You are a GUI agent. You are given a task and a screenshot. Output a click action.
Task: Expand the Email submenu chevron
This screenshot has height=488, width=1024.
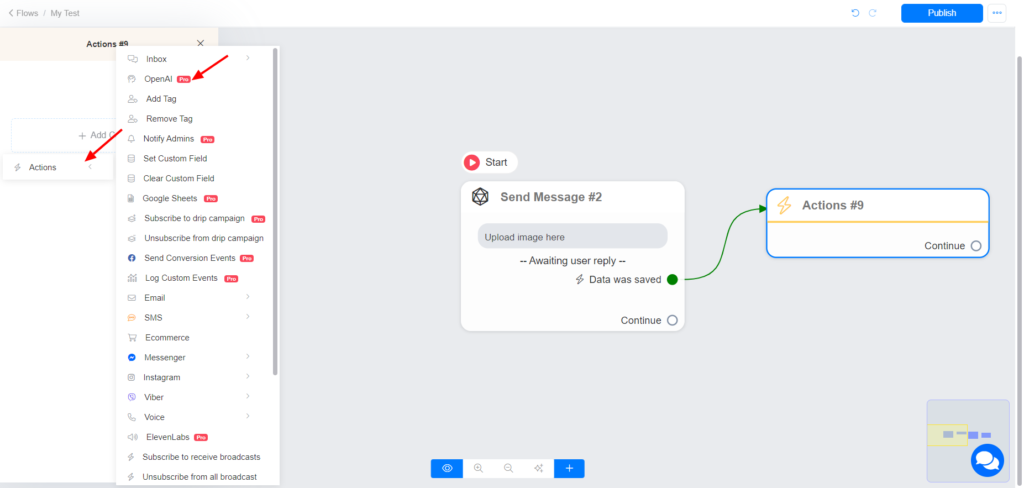point(248,297)
